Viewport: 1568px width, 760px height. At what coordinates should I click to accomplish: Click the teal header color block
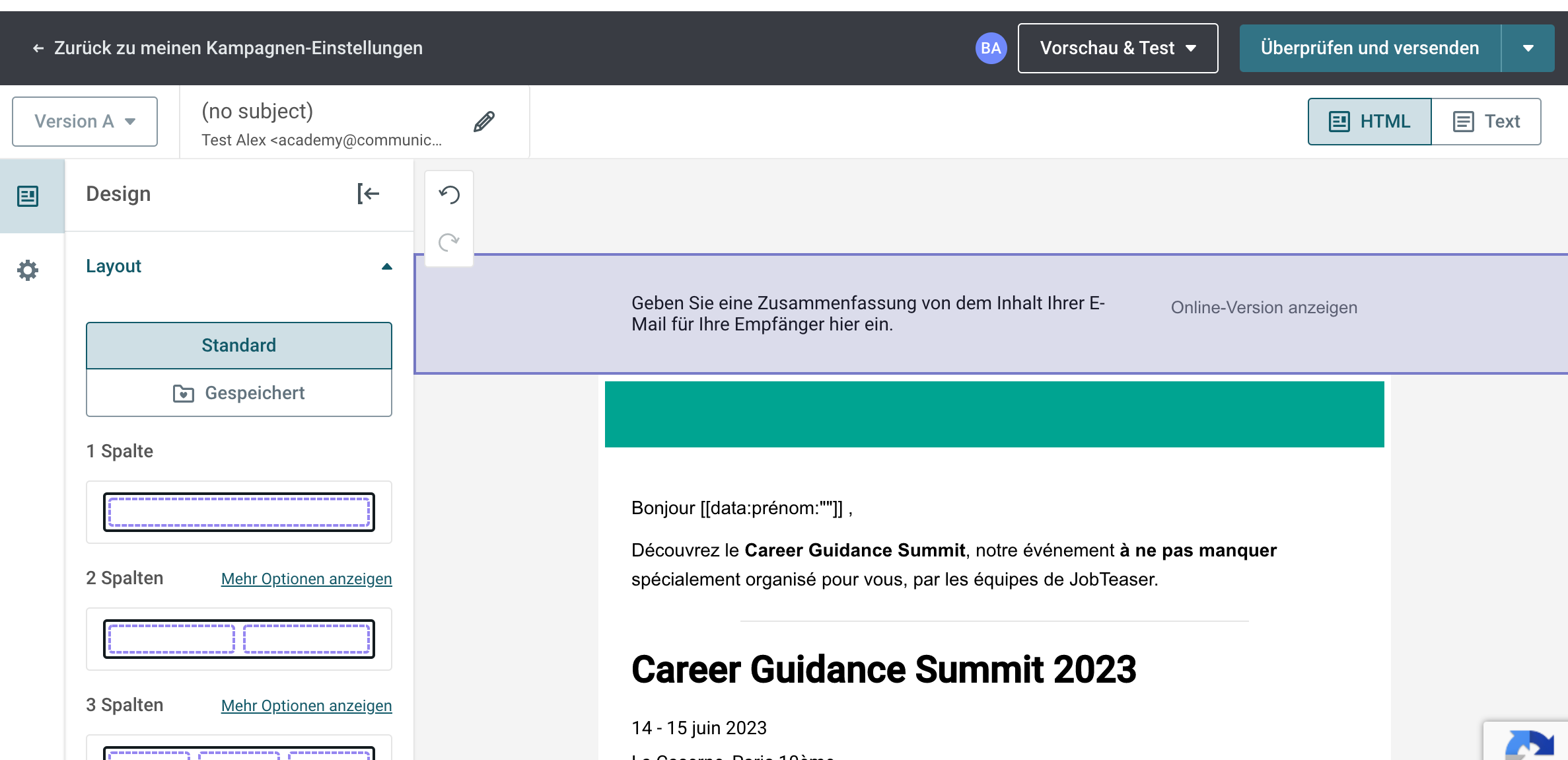click(x=995, y=414)
